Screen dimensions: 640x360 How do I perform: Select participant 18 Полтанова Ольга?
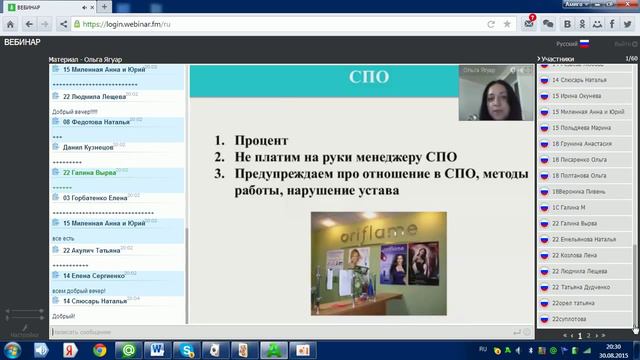click(x=585, y=176)
